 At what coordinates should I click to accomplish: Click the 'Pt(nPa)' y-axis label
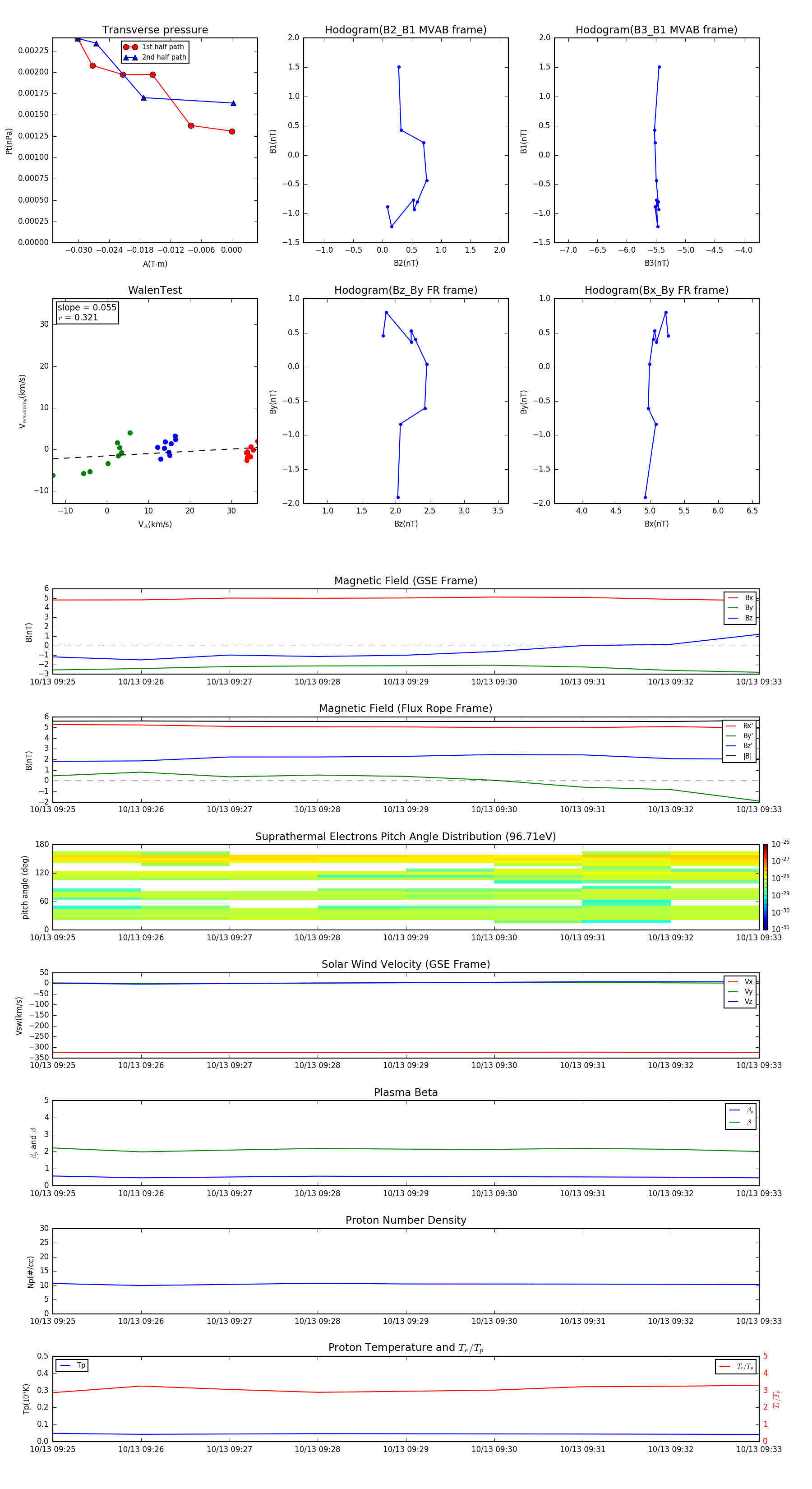coord(9,141)
